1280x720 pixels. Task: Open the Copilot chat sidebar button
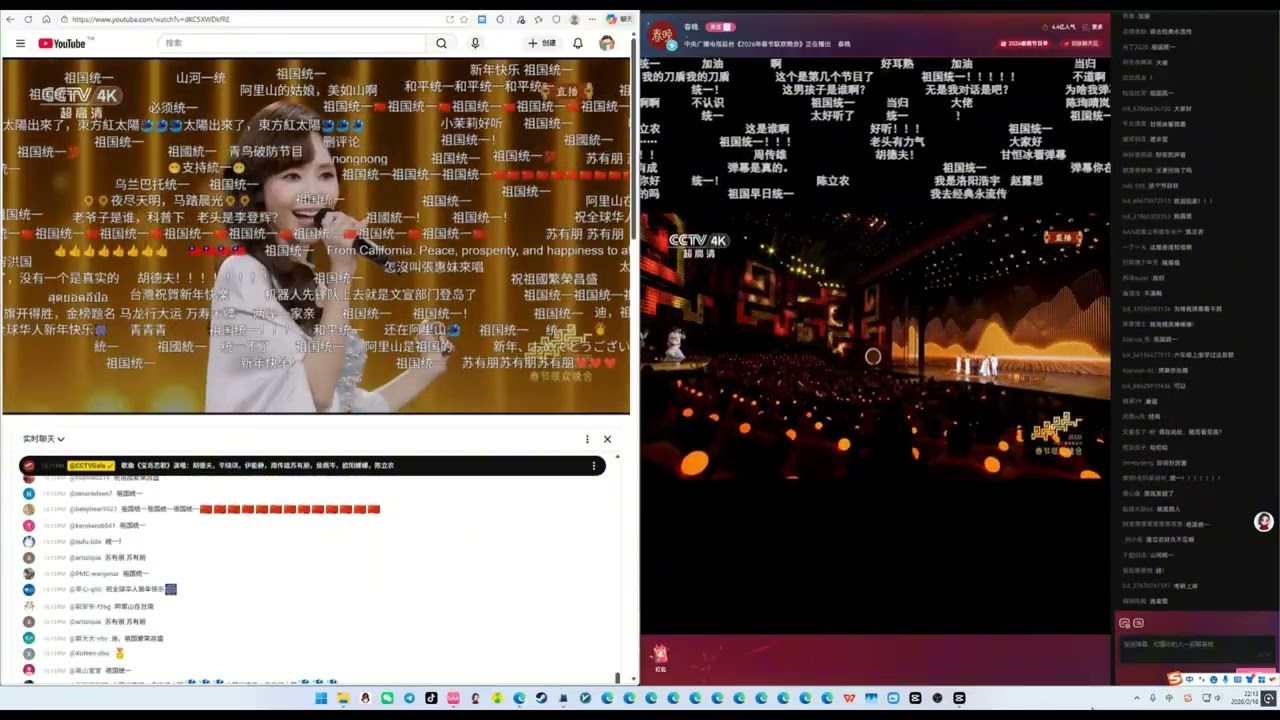pyautogui.click(x=619, y=19)
